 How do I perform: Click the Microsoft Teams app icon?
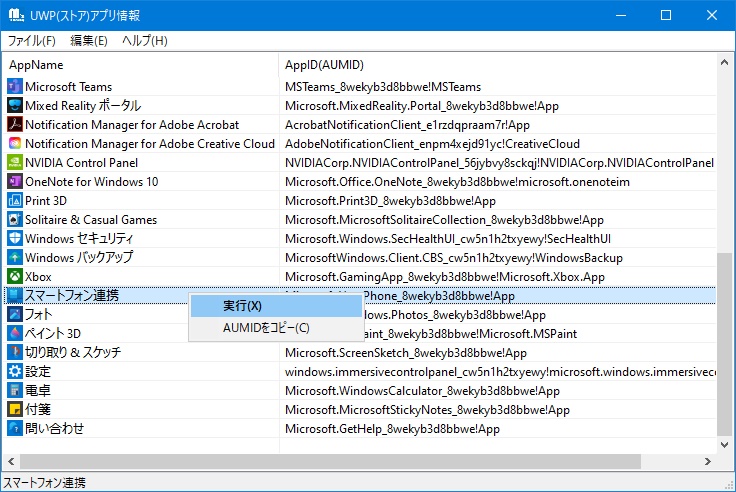[x=15, y=86]
